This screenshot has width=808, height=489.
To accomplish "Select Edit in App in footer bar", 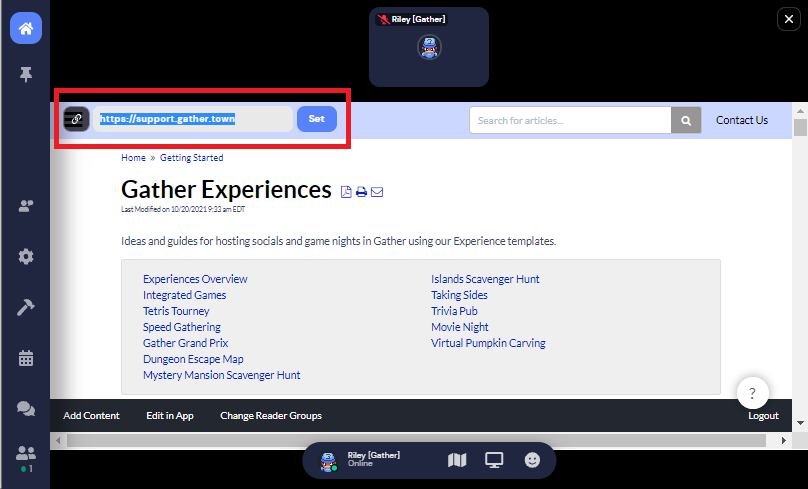I will 169,415.
